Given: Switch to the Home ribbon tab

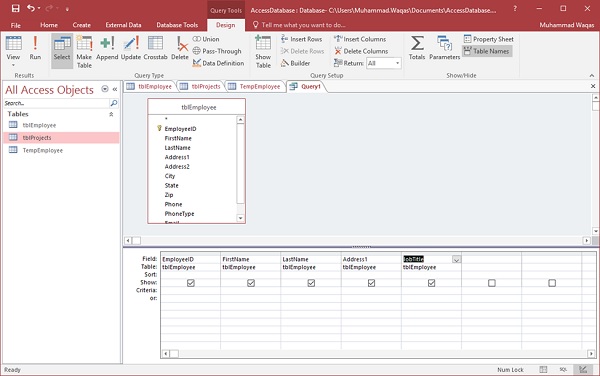Looking at the screenshot, I should pyautogui.click(x=49, y=25).
